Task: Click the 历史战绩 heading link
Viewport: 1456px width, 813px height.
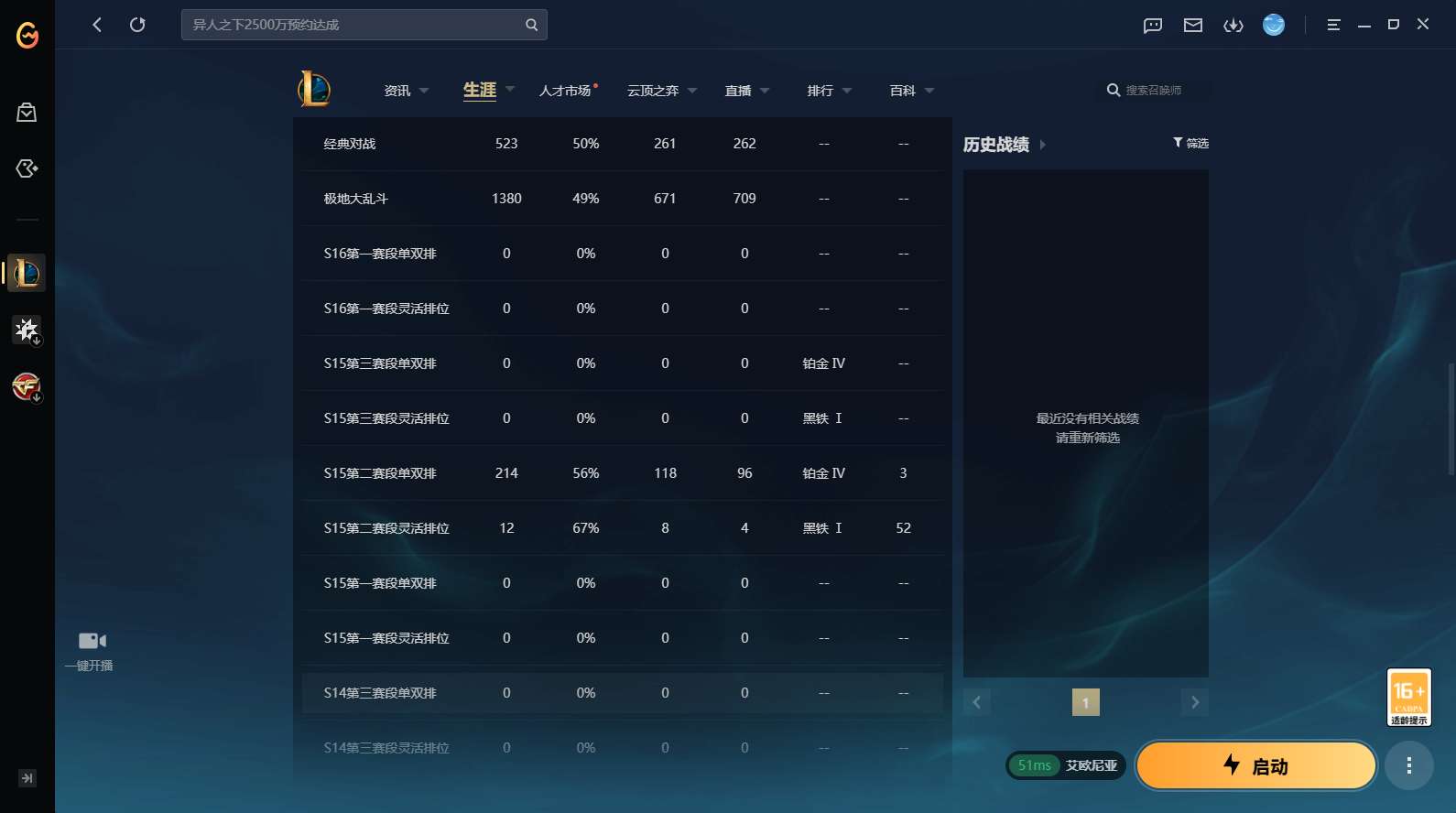Action: tap(996, 145)
